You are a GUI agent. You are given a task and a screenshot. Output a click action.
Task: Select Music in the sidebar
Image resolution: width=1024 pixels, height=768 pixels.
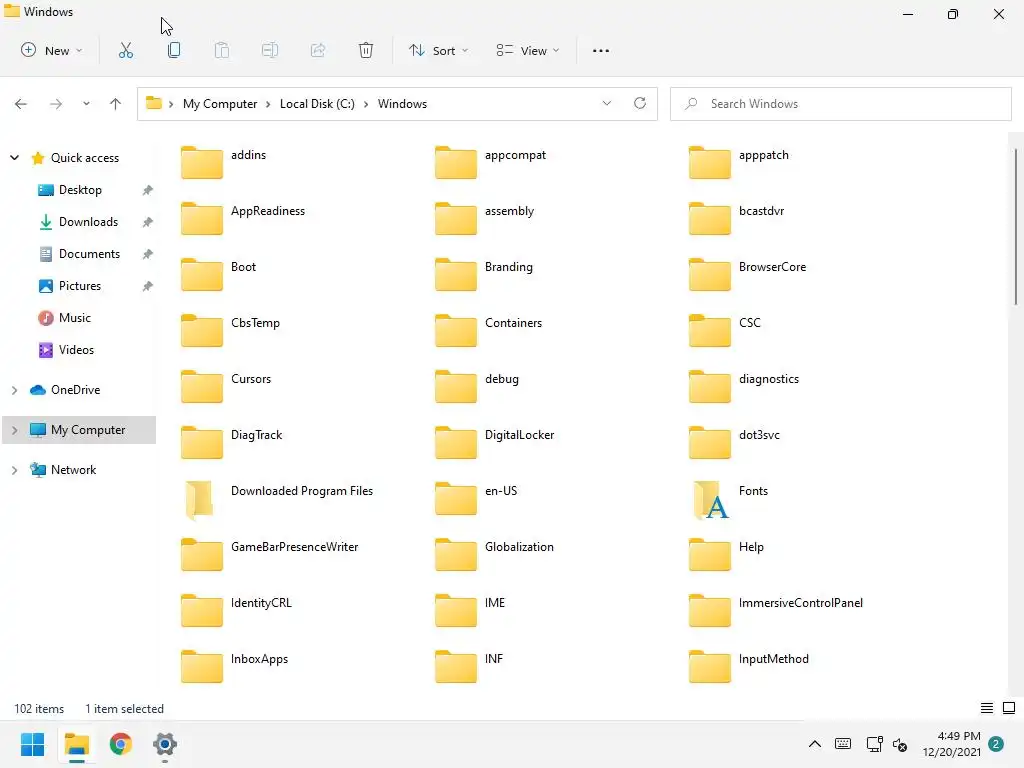coord(74,318)
